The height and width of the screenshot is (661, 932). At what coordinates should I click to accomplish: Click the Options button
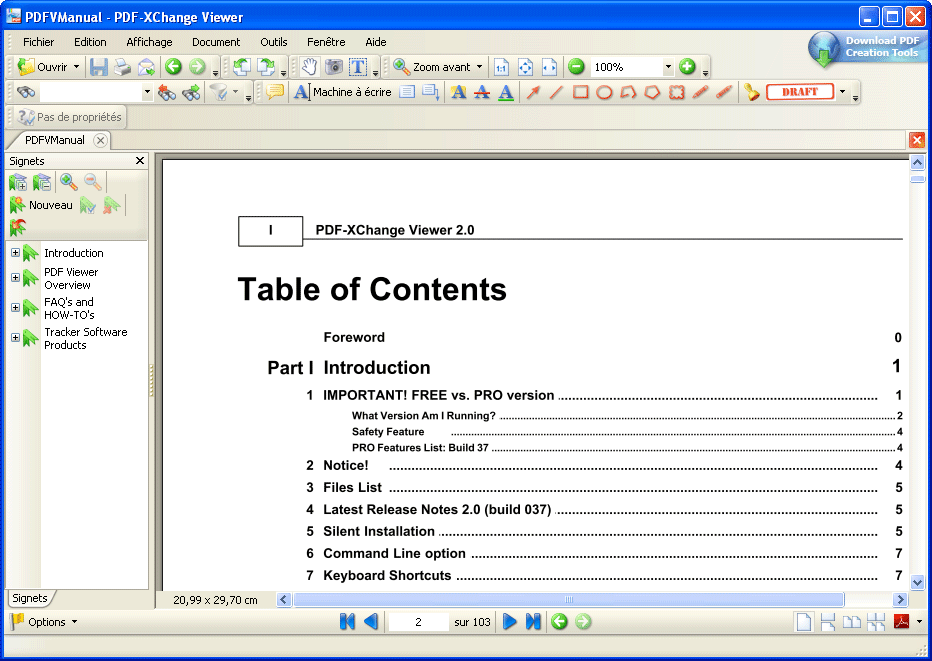45,622
